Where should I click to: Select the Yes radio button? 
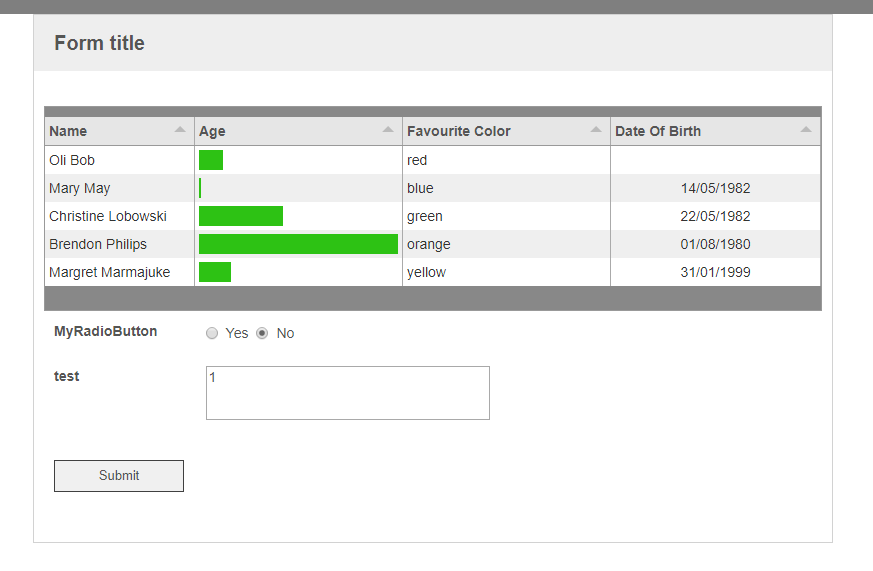point(212,333)
